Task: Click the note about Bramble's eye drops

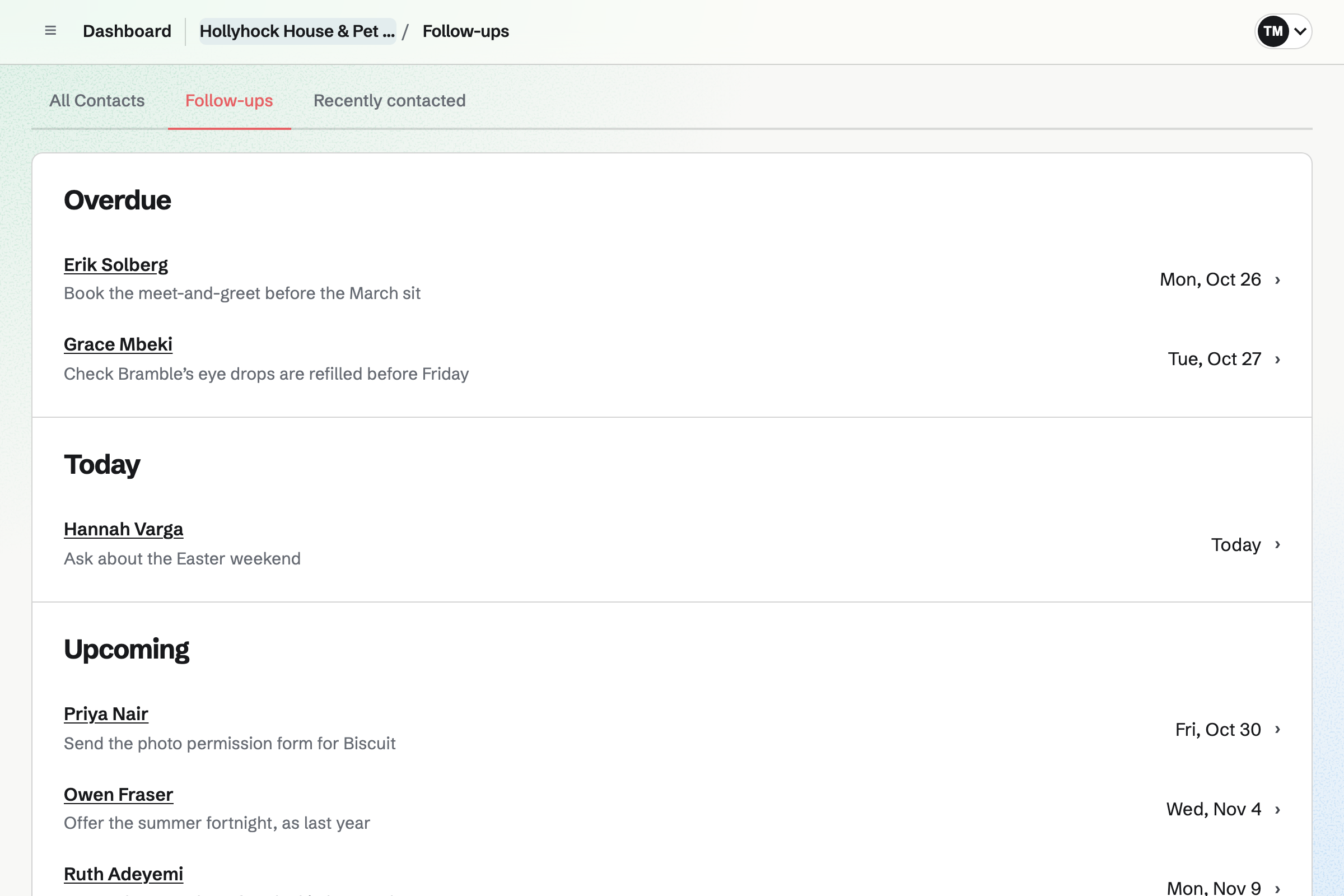Action: pyautogui.click(x=267, y=374)
